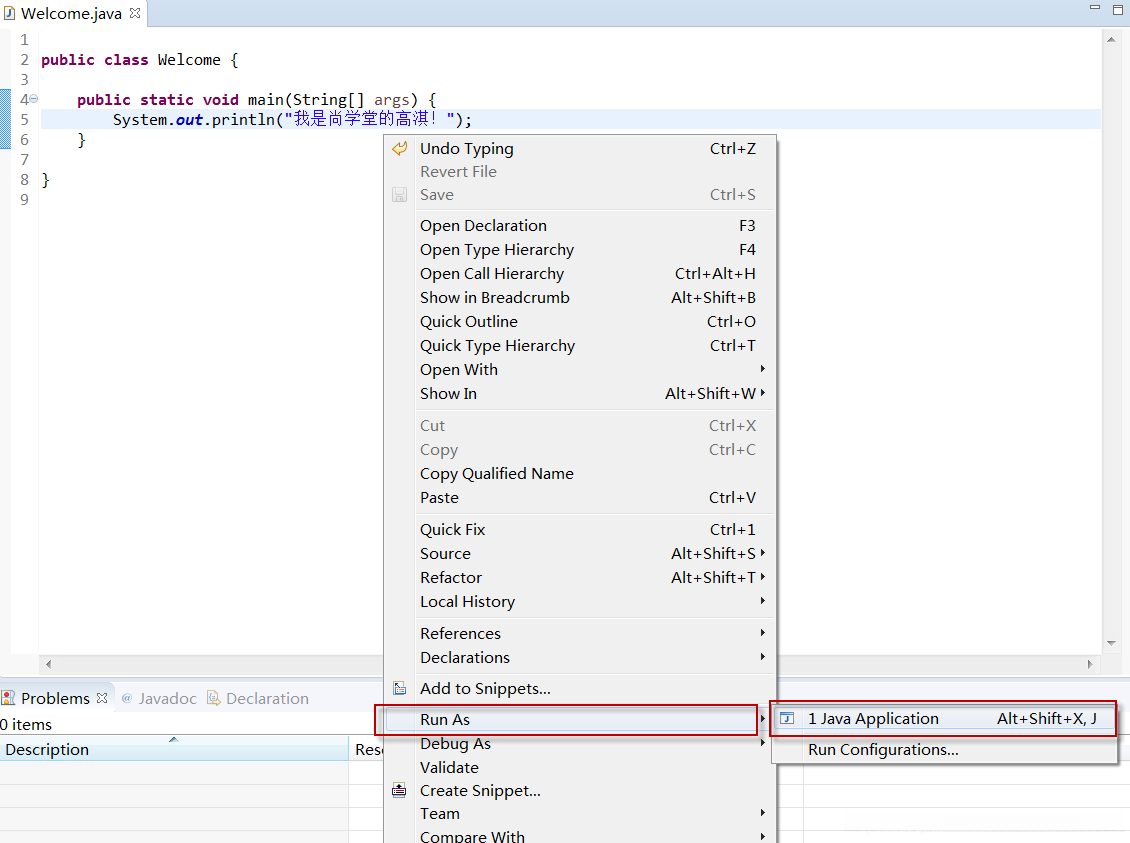Select Quick Fix from context menu

pos(452,530)
